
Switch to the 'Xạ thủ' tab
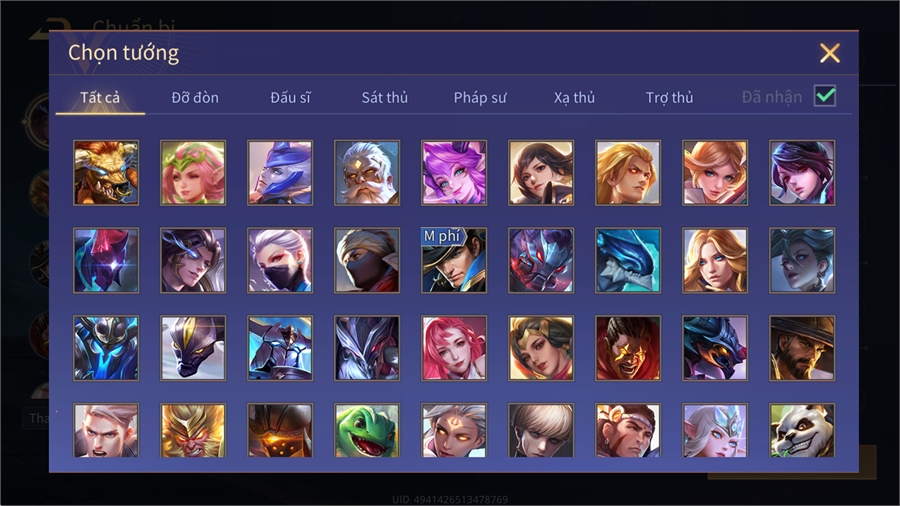pyautogui.click(x=574, y=98)
